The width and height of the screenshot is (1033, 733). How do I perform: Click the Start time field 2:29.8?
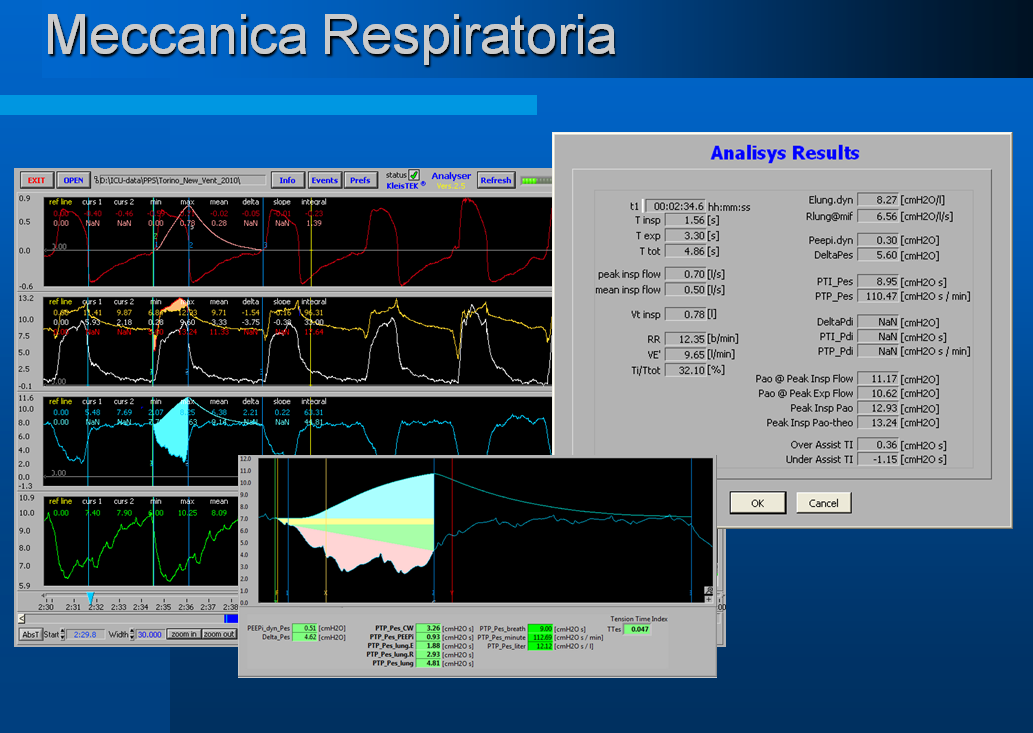(85, 634)
